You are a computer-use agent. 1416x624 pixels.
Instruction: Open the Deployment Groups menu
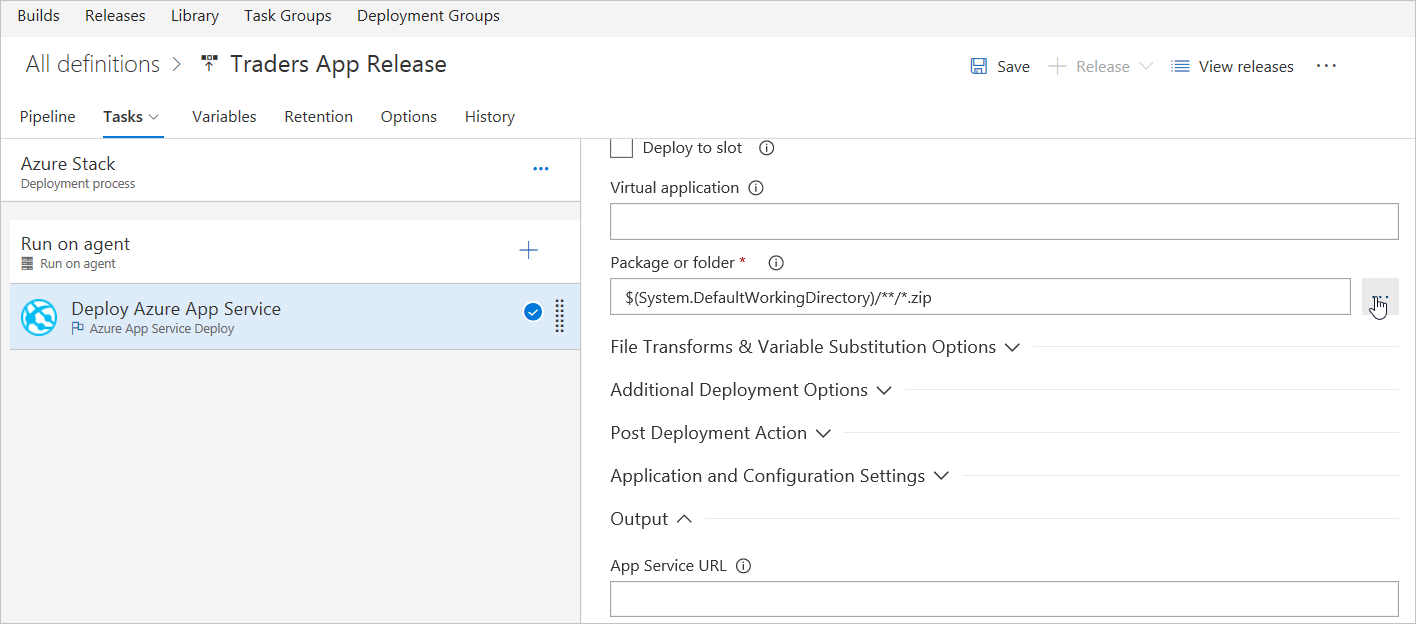tap(428, 16)
